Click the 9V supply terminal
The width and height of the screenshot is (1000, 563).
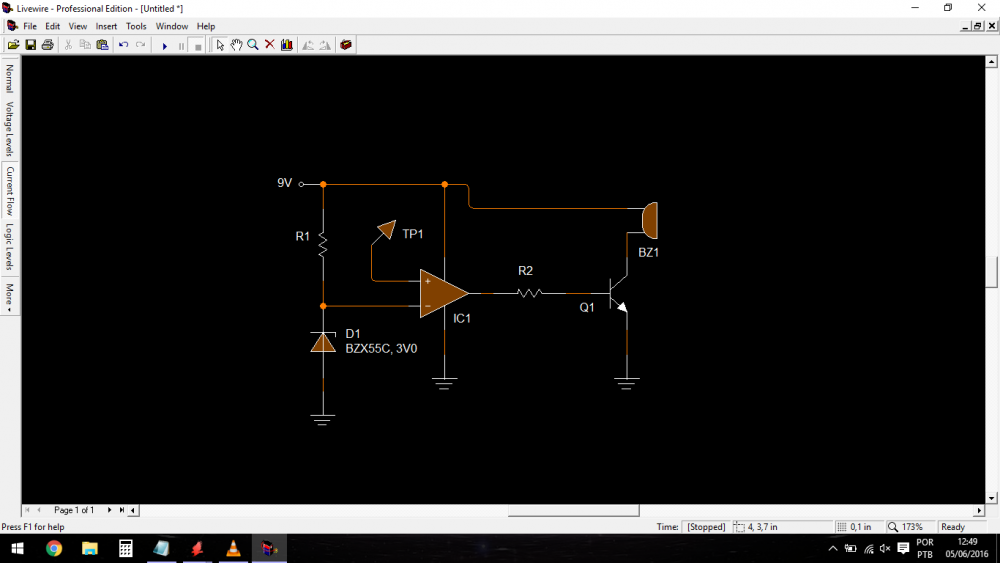302,184
